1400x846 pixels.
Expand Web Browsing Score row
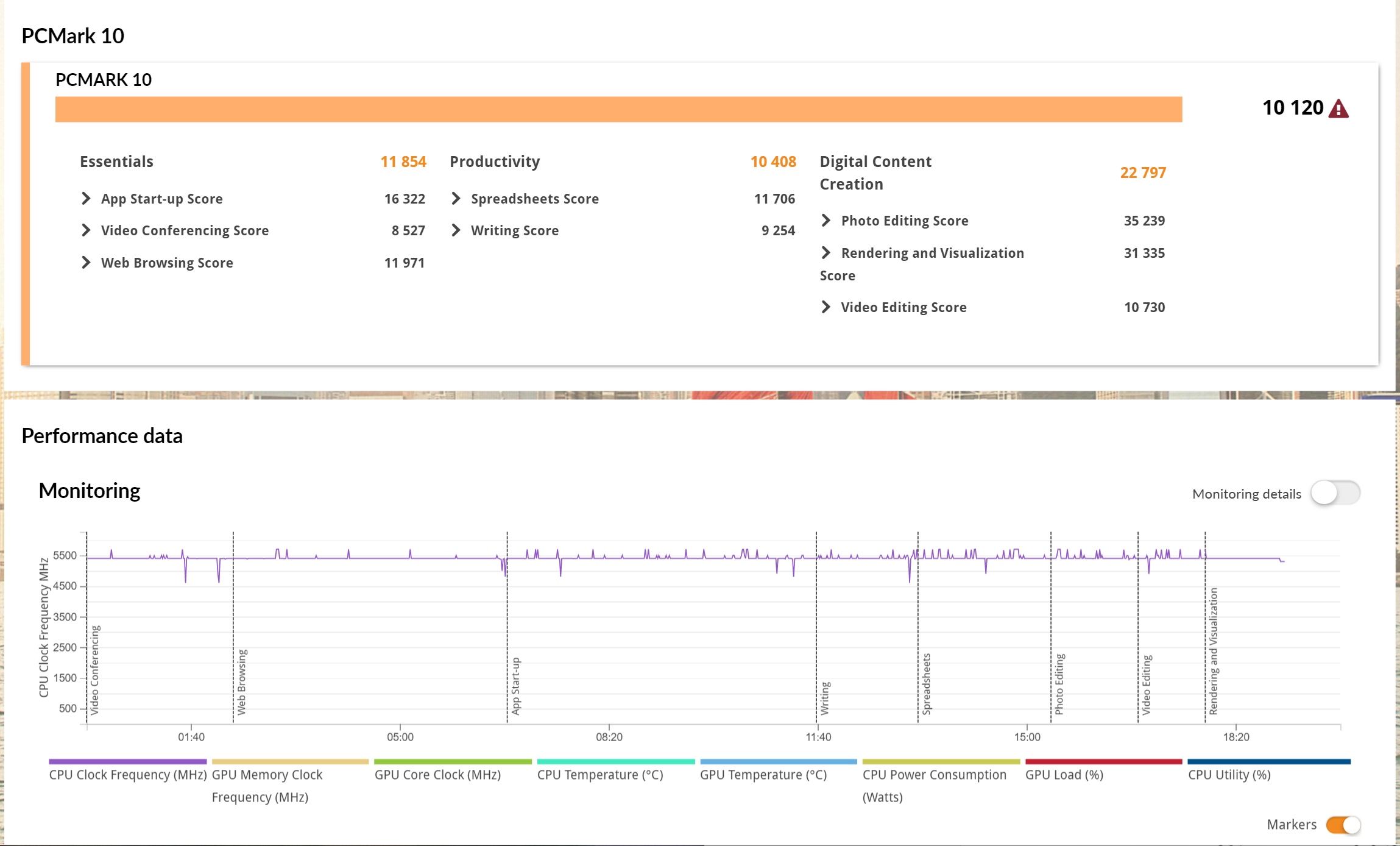tap(86, 263)
